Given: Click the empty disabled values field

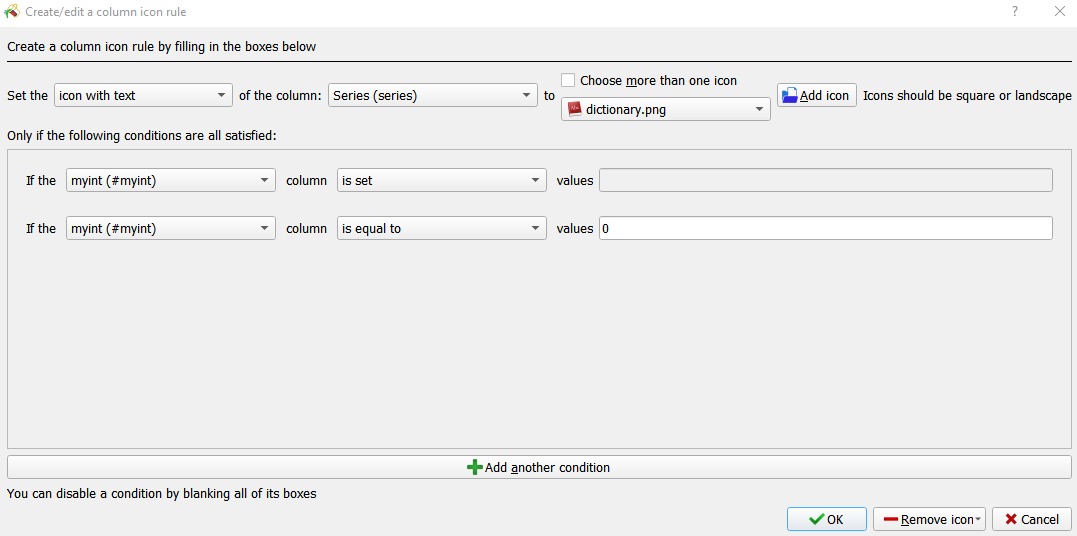Looking at the screenshot, I should 825,181.
